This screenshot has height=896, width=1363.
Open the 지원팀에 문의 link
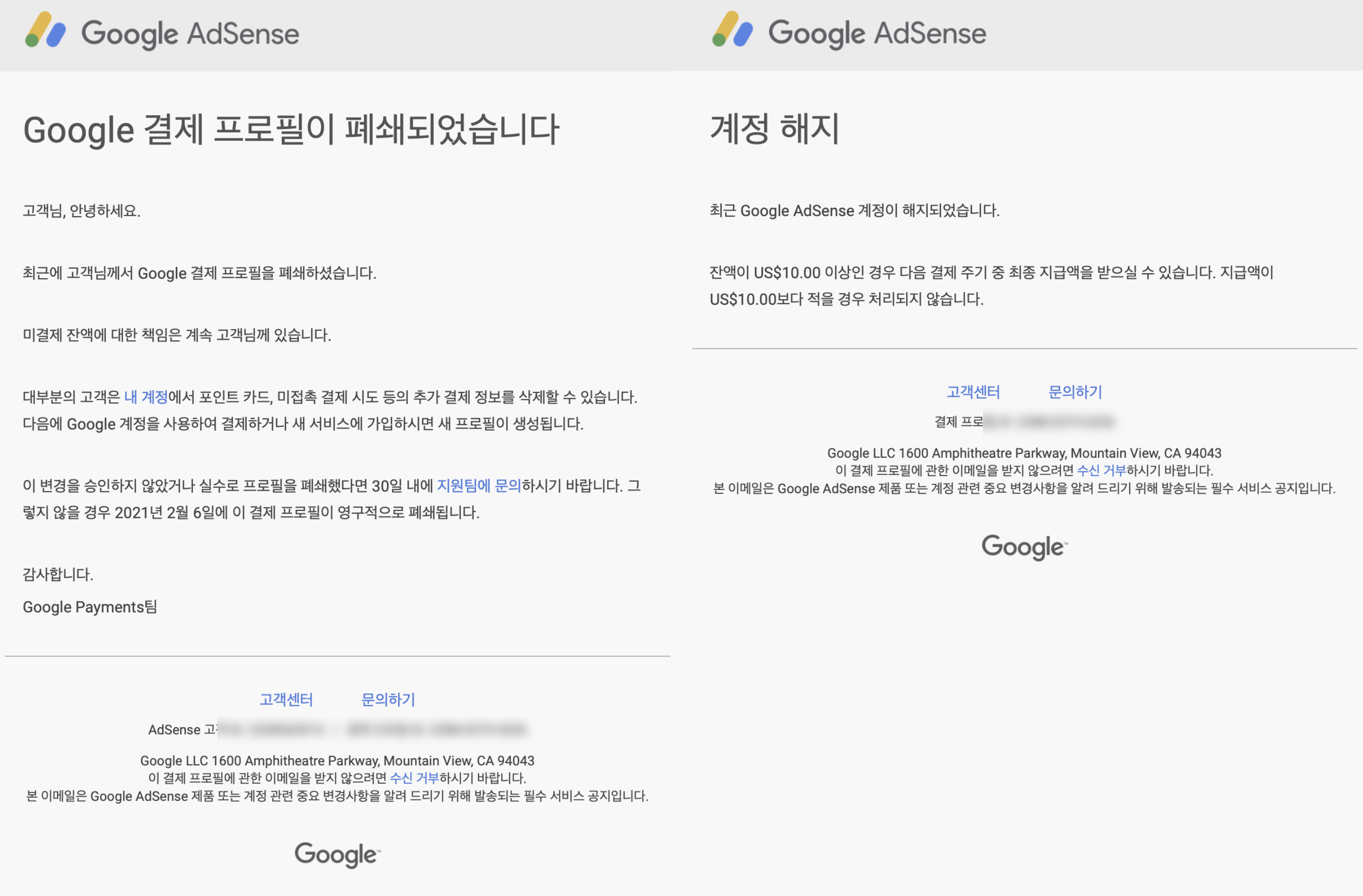click(x=479, y=485)
